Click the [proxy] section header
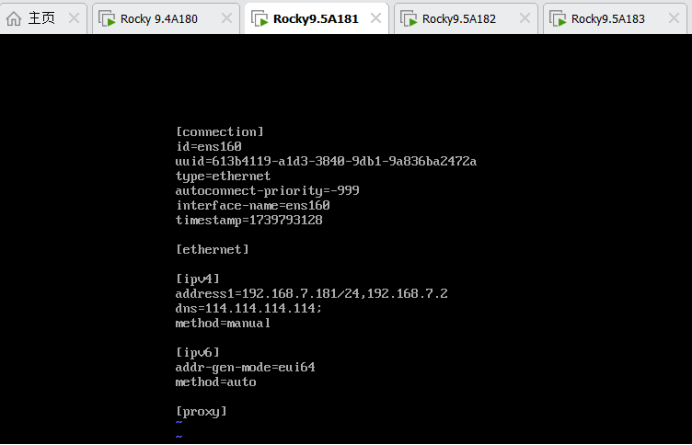The width and height of the screenshot is (692, 445). pyautogui.click(x=201, y=411)
